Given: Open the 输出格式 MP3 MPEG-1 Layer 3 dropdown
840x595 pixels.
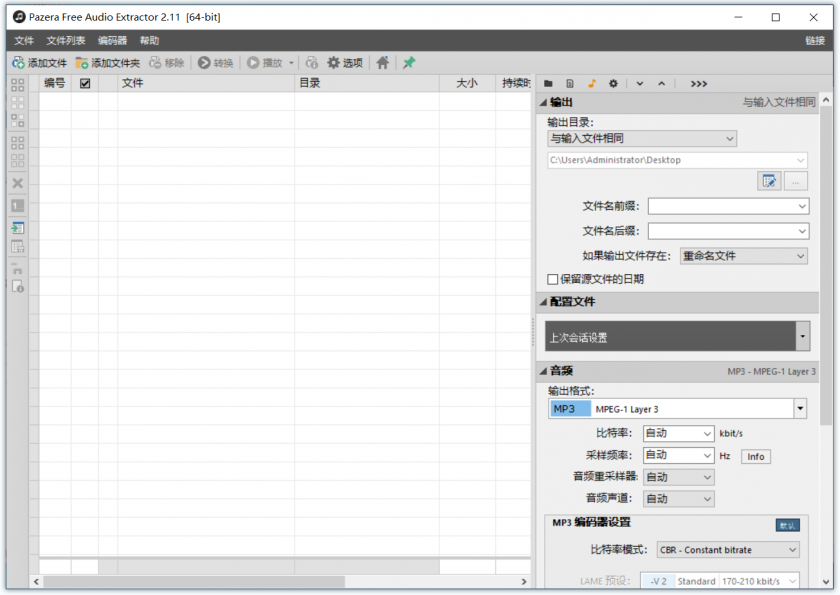Looking at the screenshot, I should pyautogui.click(x=677, y=409).
